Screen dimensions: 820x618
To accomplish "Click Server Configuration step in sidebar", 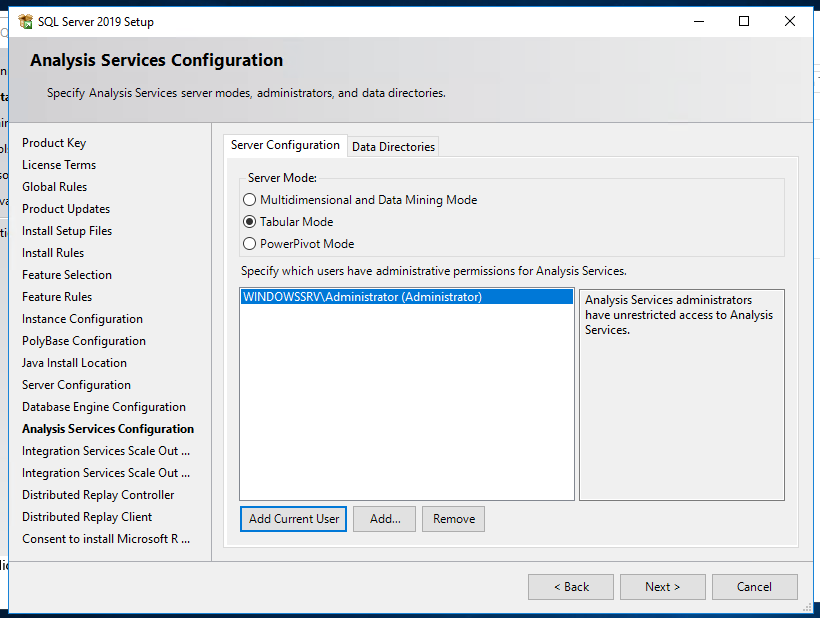I will [x=76, y=385].
